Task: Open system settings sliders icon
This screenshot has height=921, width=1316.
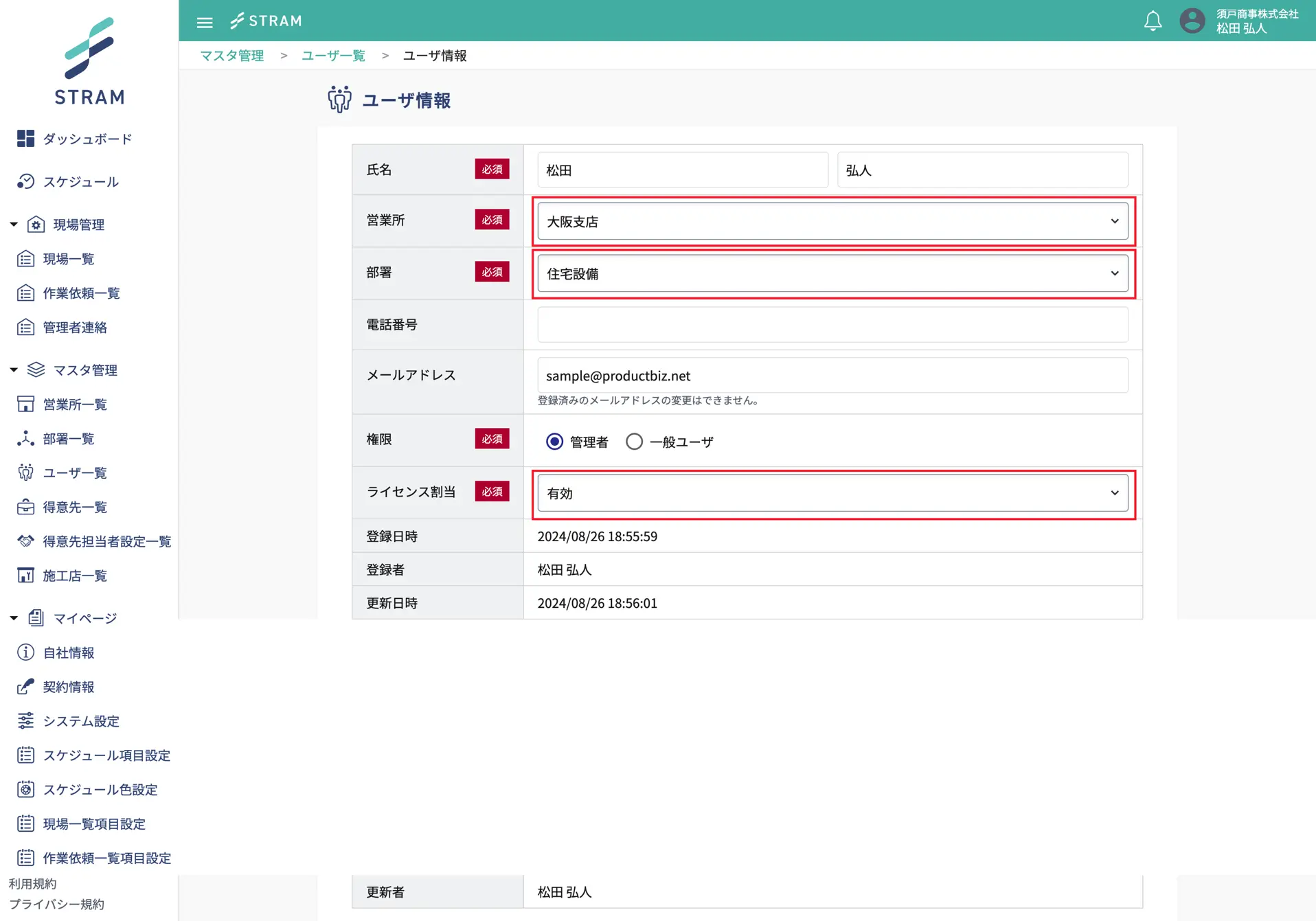Action: [x=25, y=720]
